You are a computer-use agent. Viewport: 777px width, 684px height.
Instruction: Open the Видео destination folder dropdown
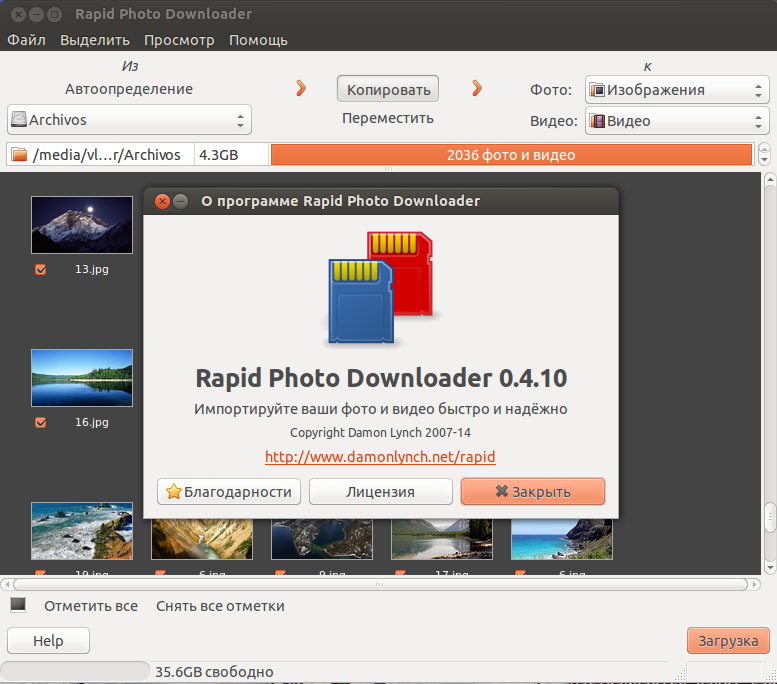coord(677,120)
